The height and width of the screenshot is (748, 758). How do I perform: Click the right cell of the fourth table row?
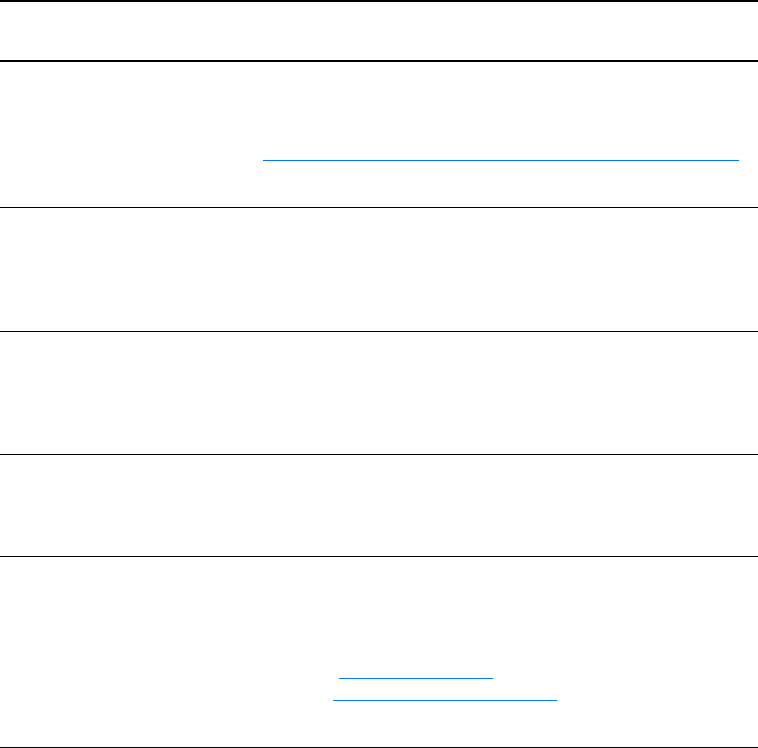click(x=500, y=506)
